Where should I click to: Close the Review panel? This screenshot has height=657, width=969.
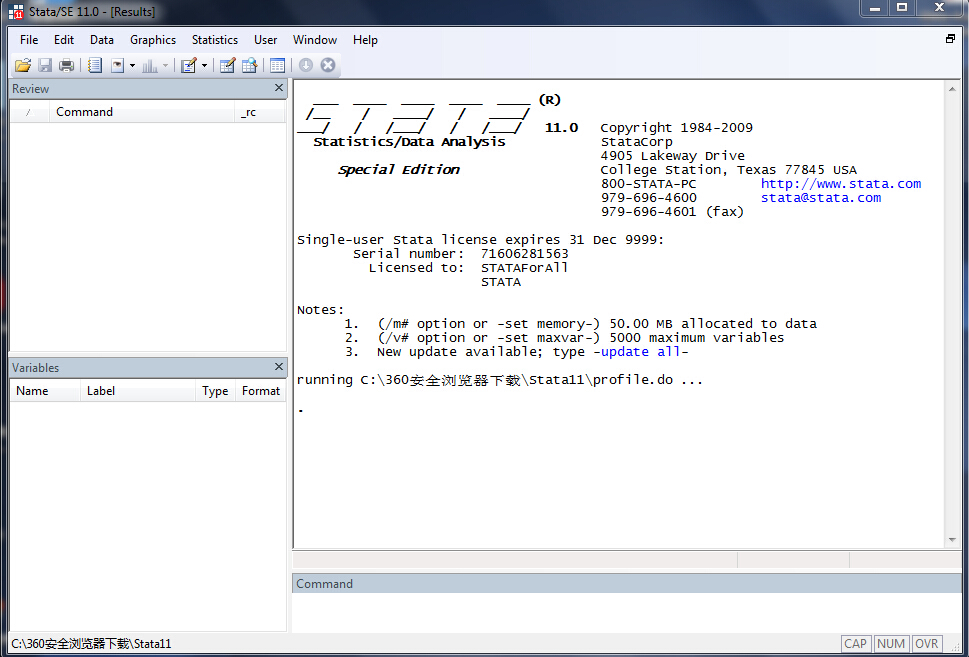(279, 88)
